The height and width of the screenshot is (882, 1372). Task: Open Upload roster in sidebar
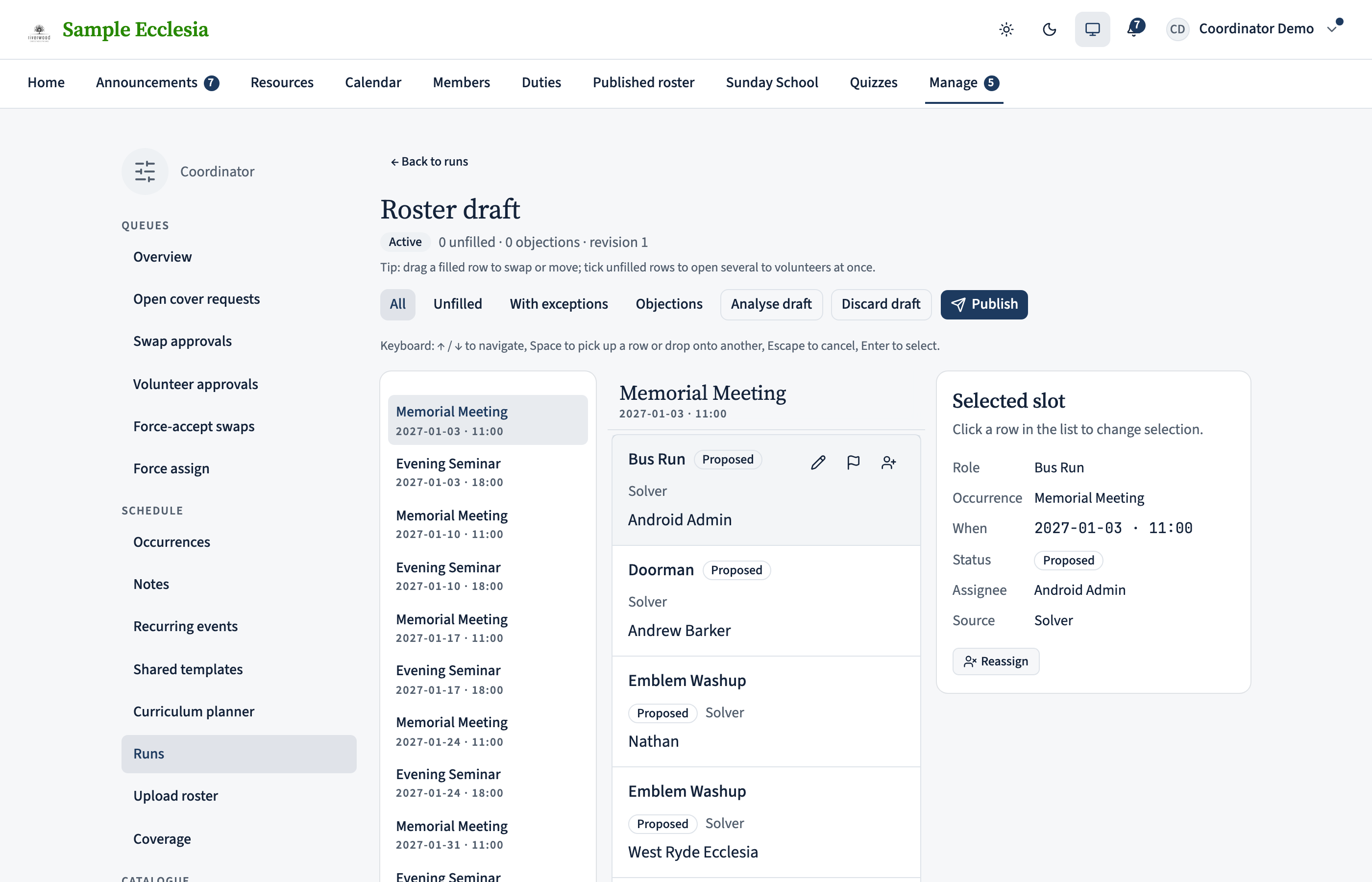(239, 796)
